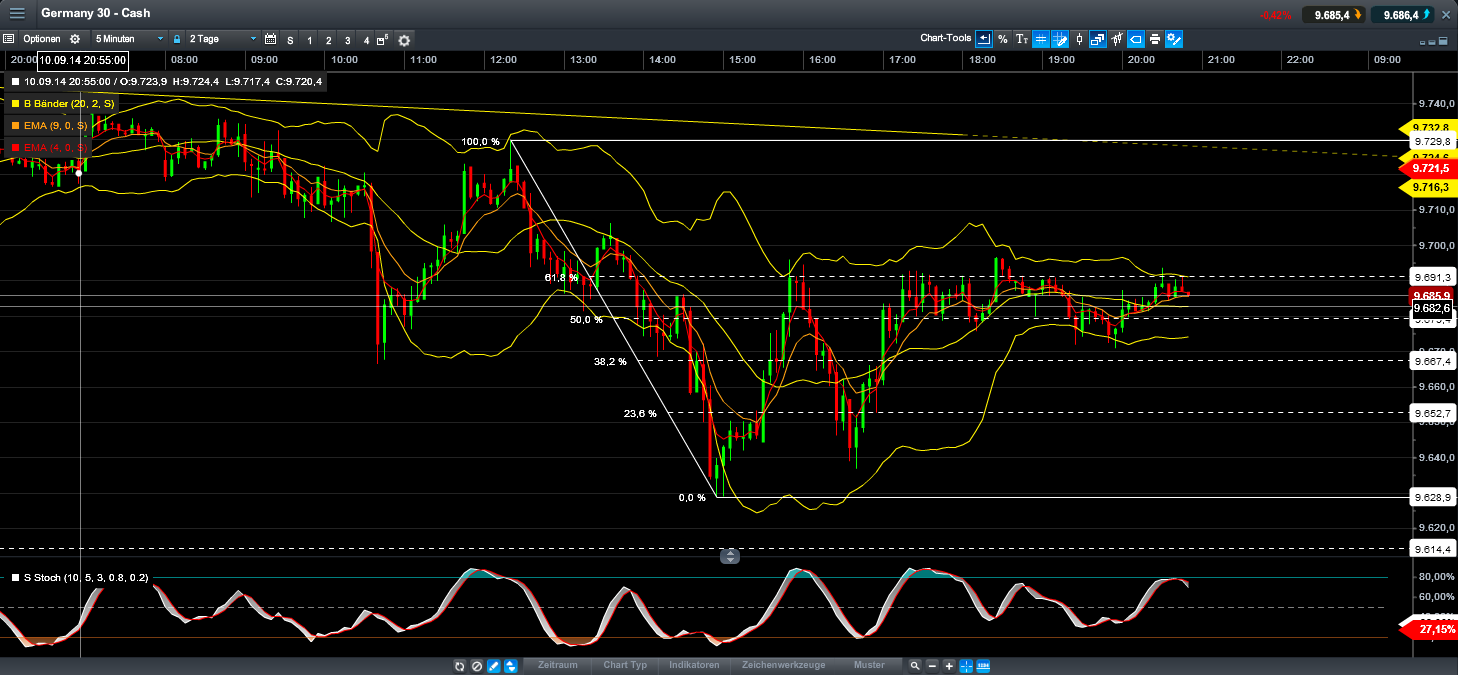Toggle the grid lines tool
Screen dimensions: 1458x675
[1040, 39]
